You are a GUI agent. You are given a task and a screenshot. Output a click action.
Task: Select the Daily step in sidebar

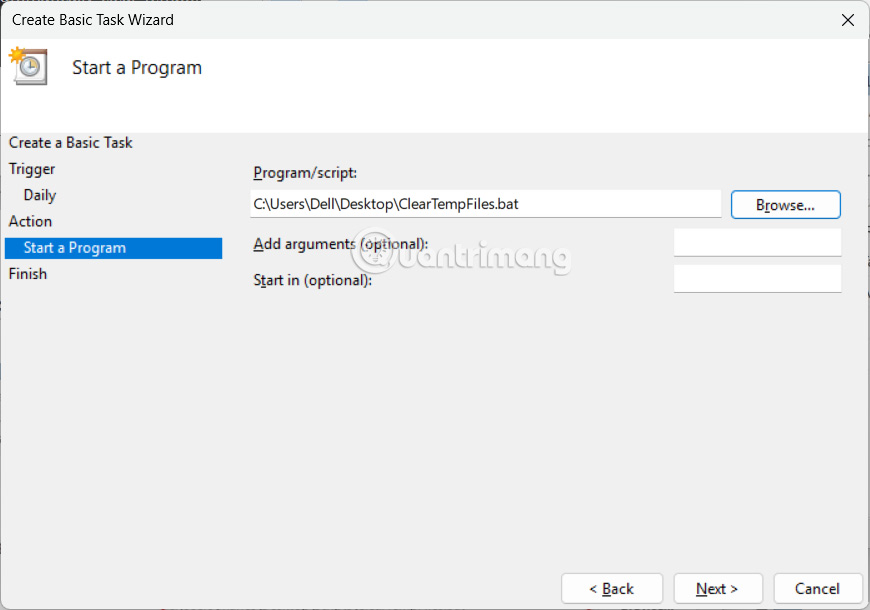click(x=39, y=195)
